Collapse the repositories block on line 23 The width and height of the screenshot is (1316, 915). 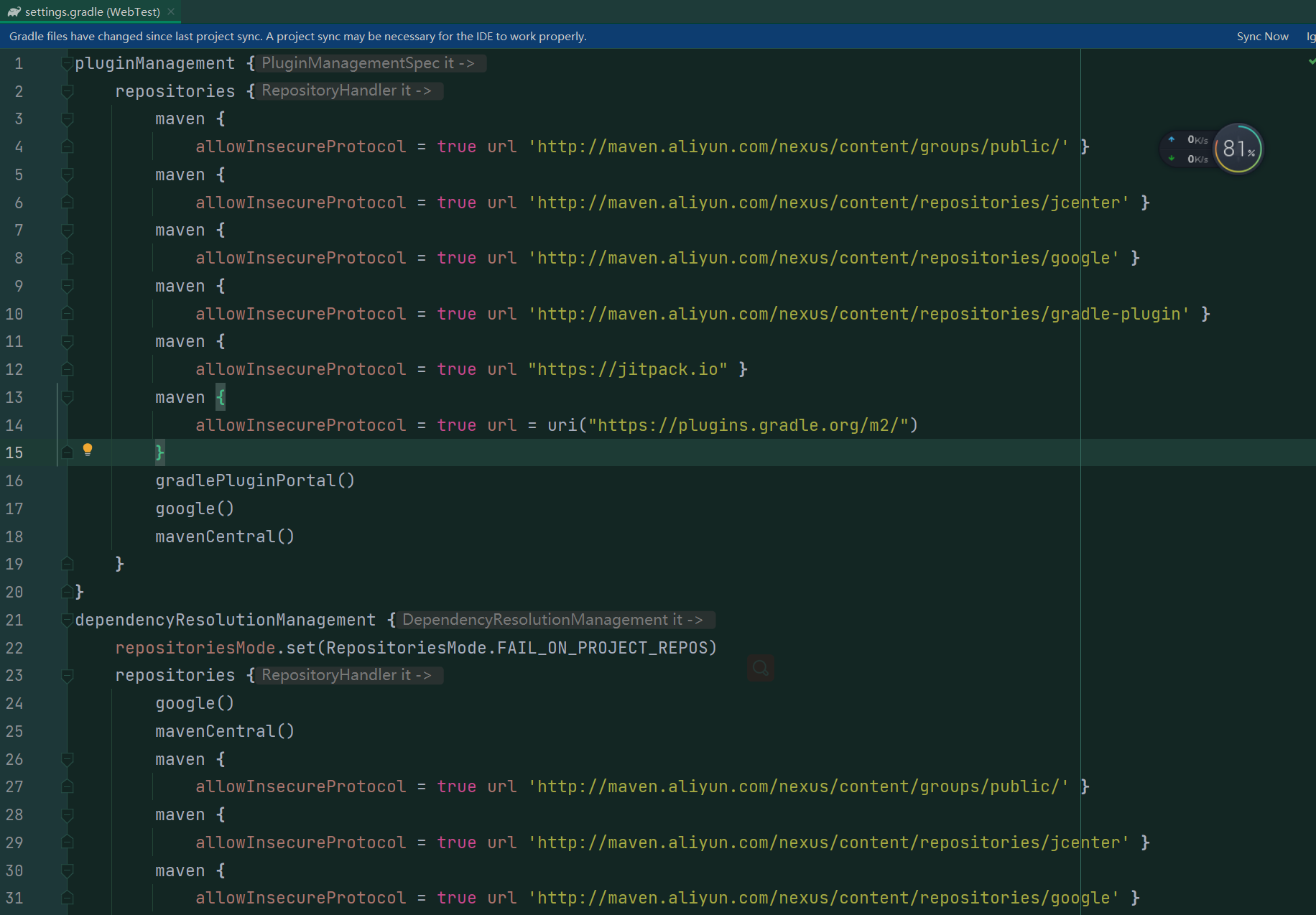point(68,676)
